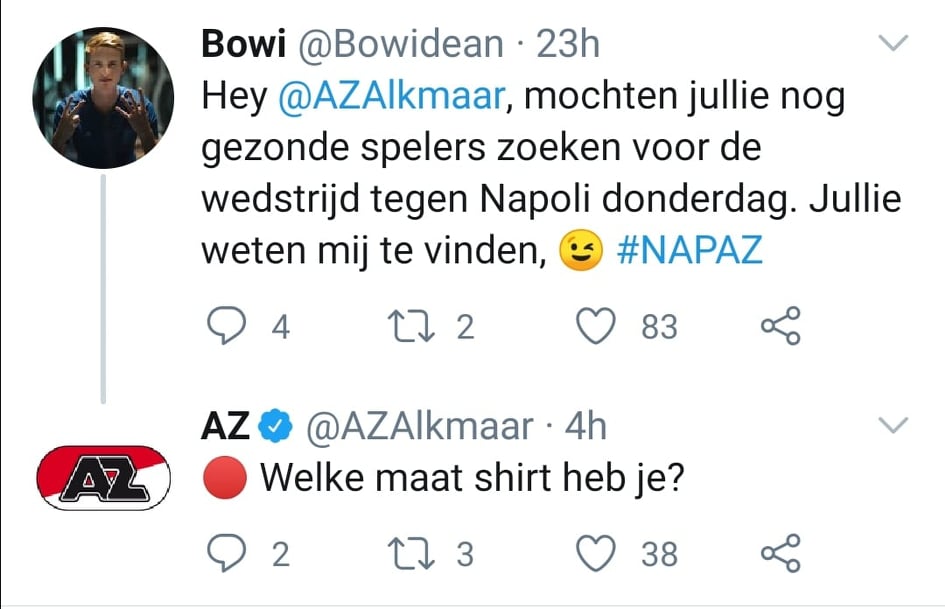Share Bowi's tweet
The height and width of the screenshot is (609, 945).
(x=780, y=326)
